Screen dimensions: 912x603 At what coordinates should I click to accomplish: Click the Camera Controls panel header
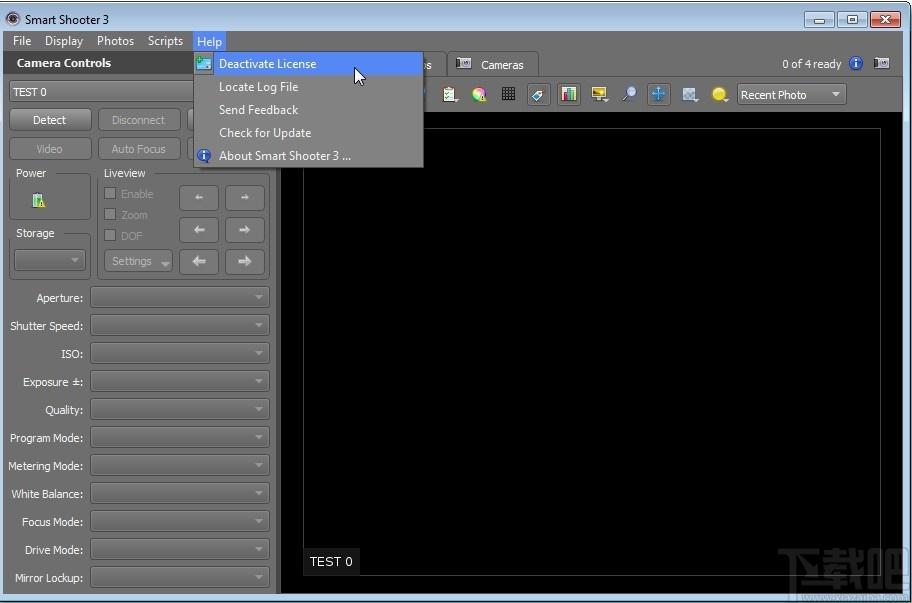click(98, 63)
